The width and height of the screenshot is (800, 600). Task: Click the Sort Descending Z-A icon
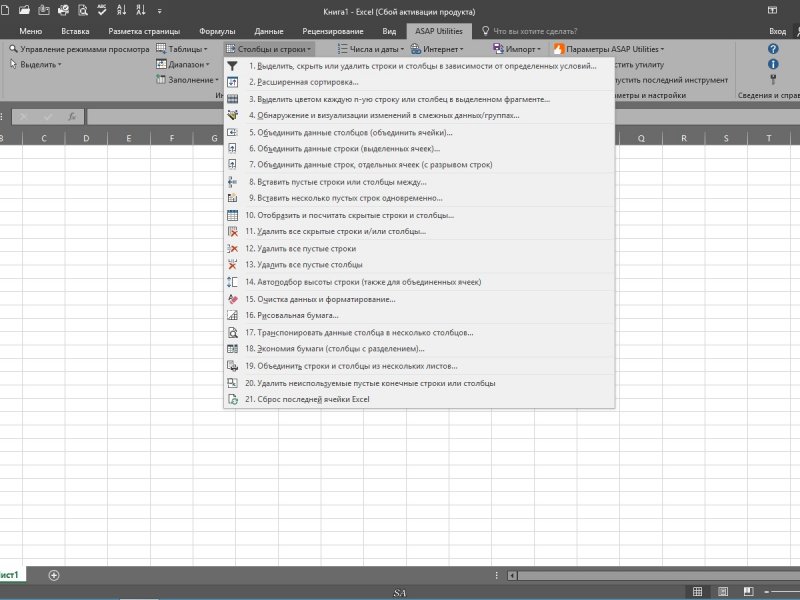pos(141,10)
